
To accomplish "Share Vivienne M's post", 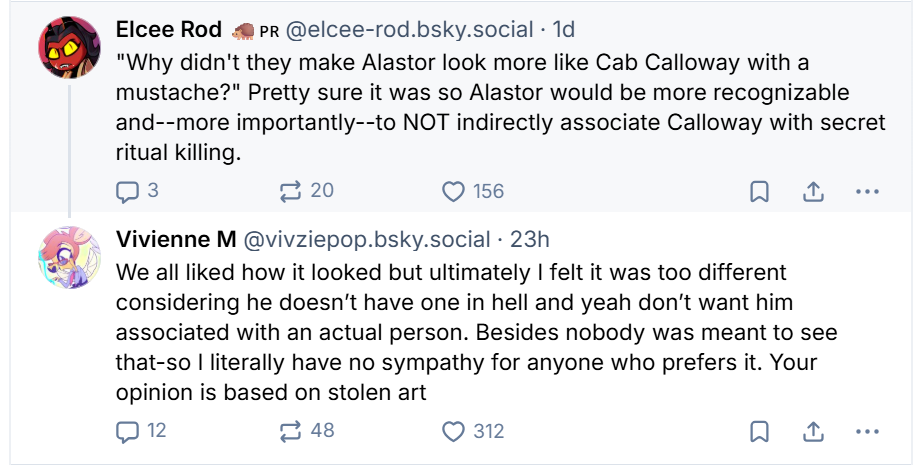I will (813, 433).
